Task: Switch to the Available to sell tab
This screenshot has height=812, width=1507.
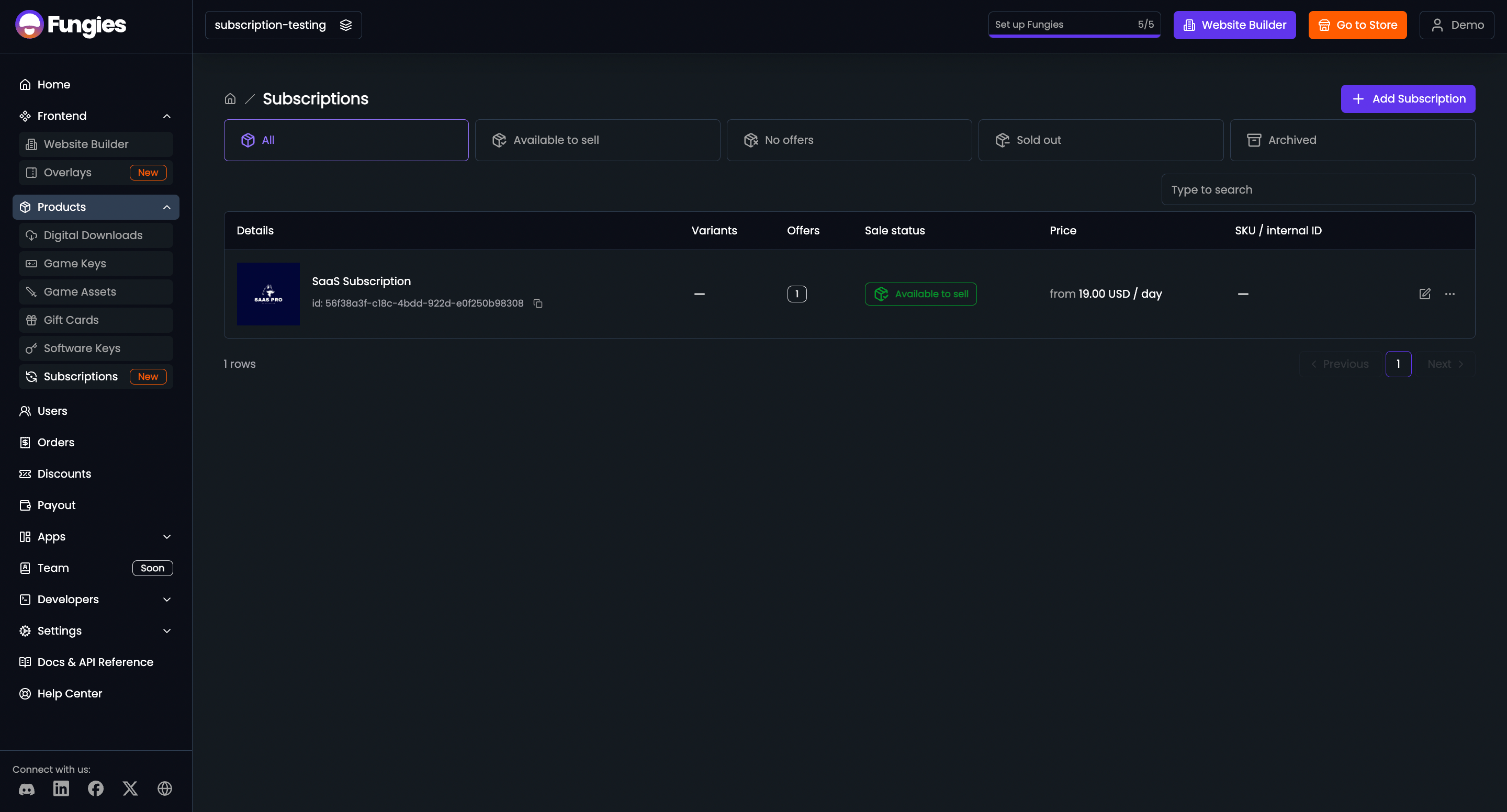Action: tap(597, 140)
